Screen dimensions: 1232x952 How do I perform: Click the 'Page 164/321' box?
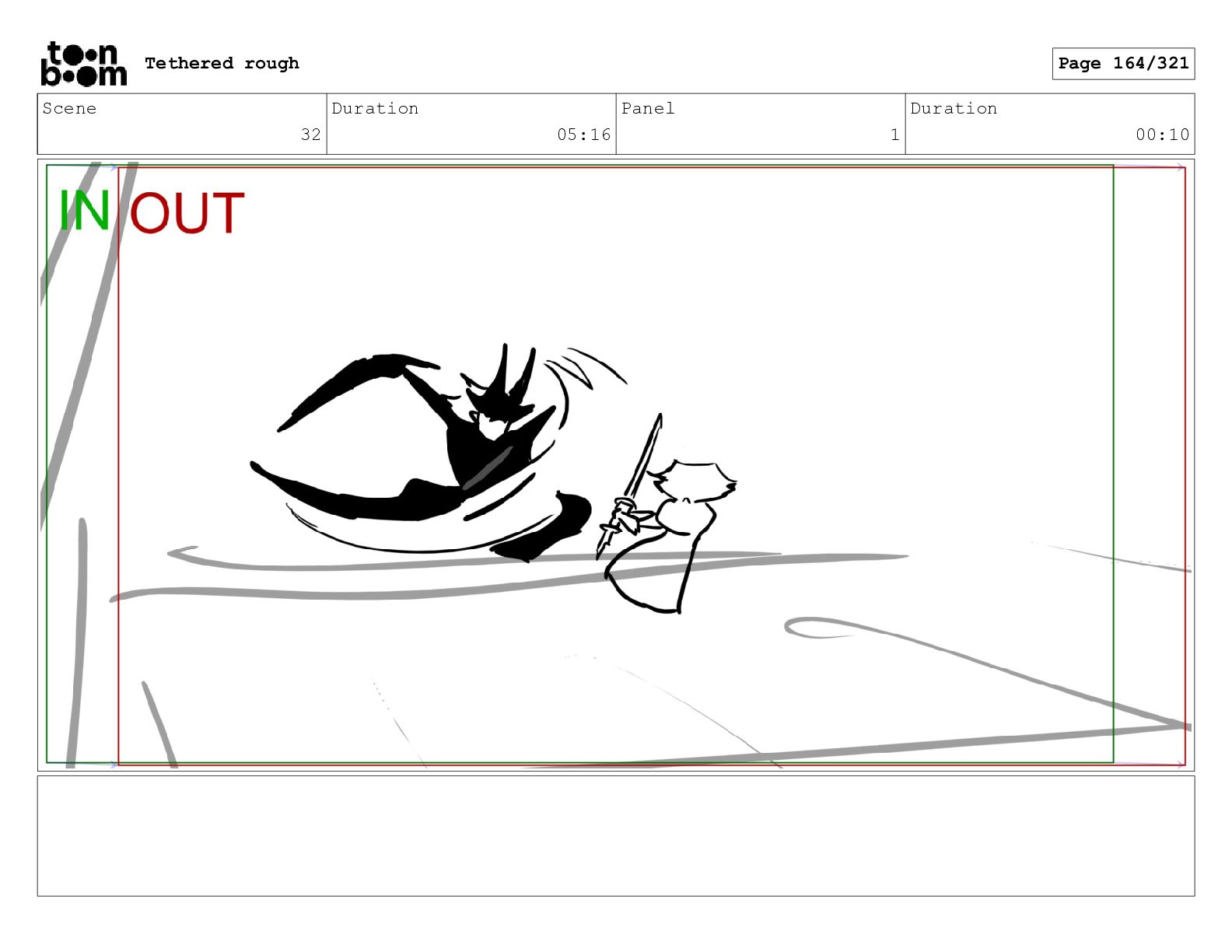tap(1123, 64)
